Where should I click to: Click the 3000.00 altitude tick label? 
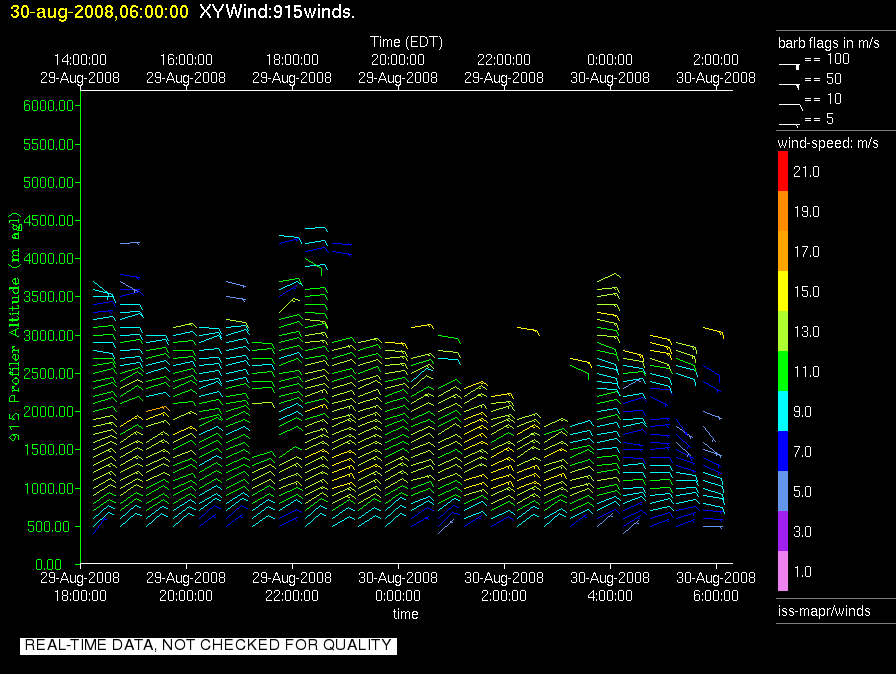coord(49,335)
